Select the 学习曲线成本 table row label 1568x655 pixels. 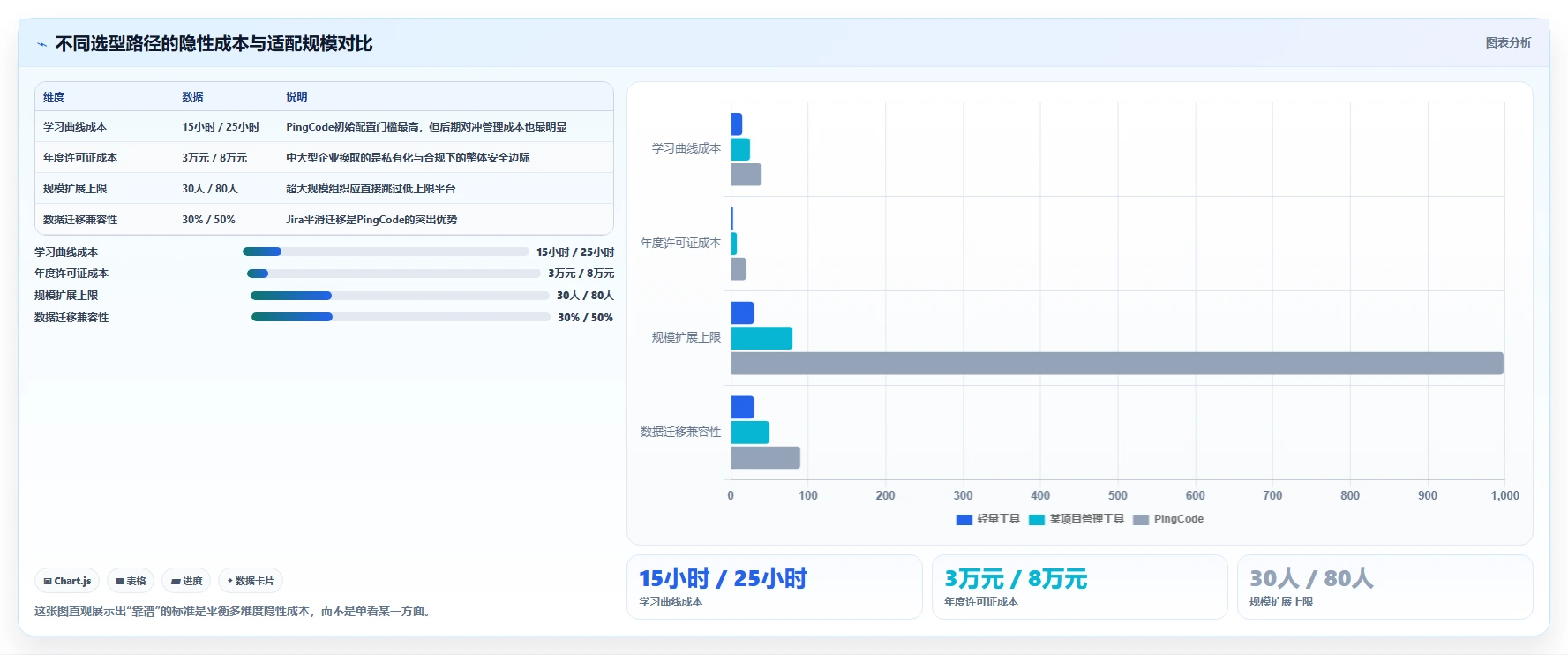(75, 127)
